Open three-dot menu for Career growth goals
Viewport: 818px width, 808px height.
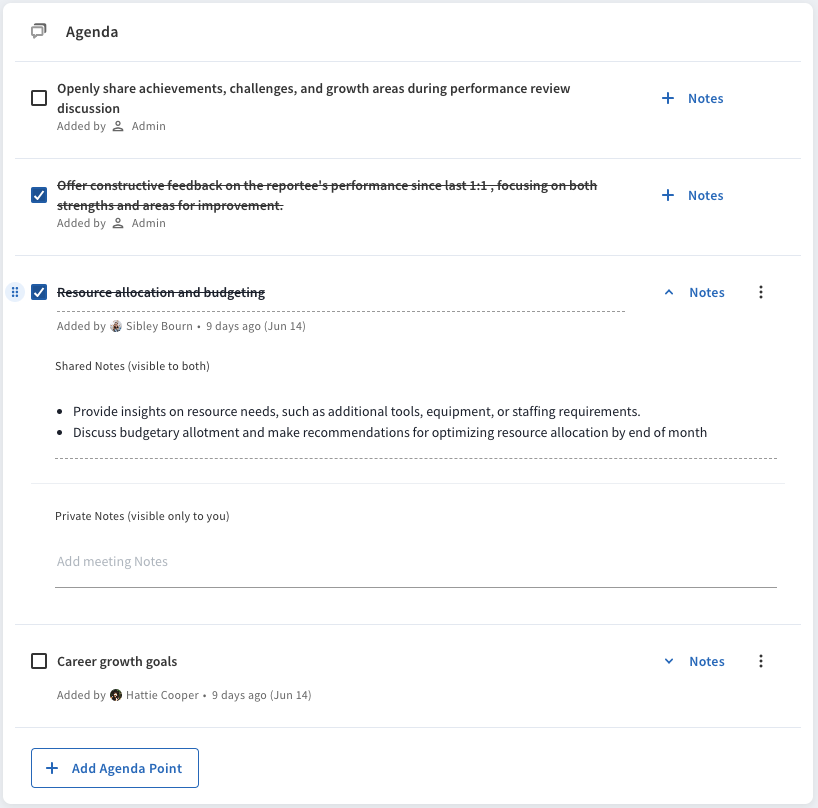[x=761, y=661]
